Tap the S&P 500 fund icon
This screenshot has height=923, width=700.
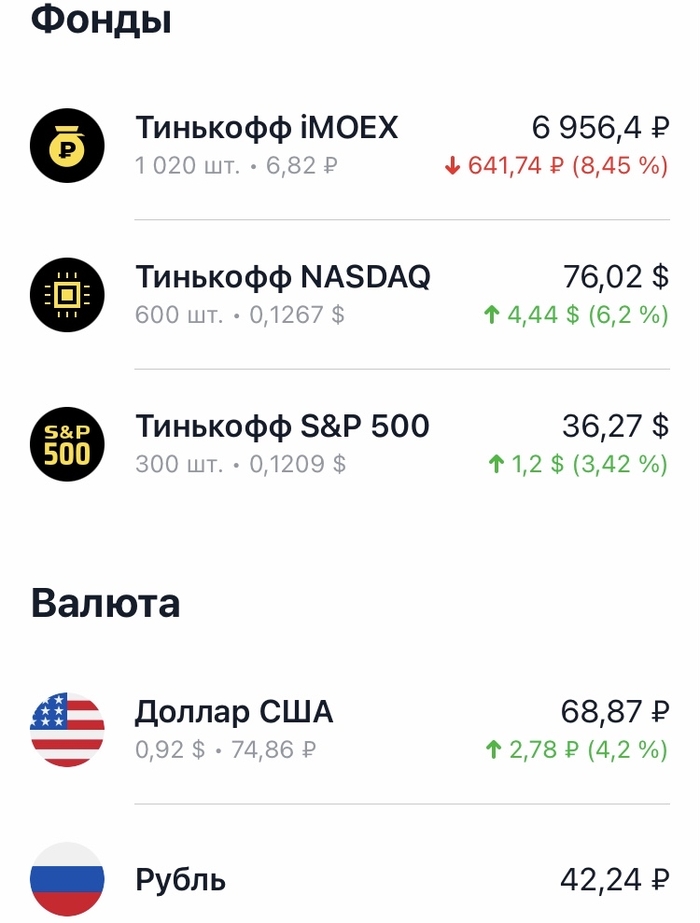(67, 444)
